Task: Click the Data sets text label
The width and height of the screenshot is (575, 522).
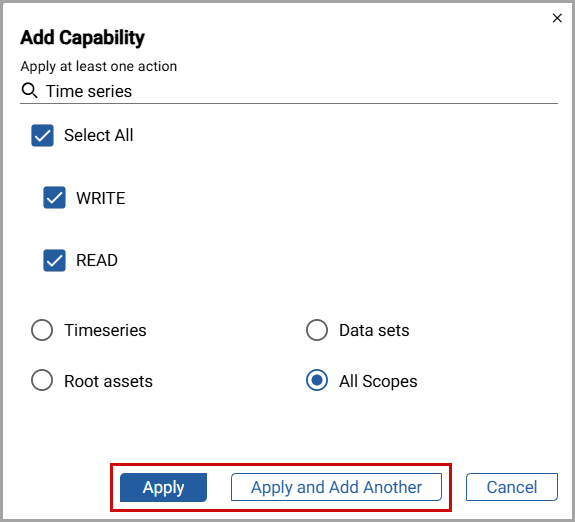Action: 374,330
